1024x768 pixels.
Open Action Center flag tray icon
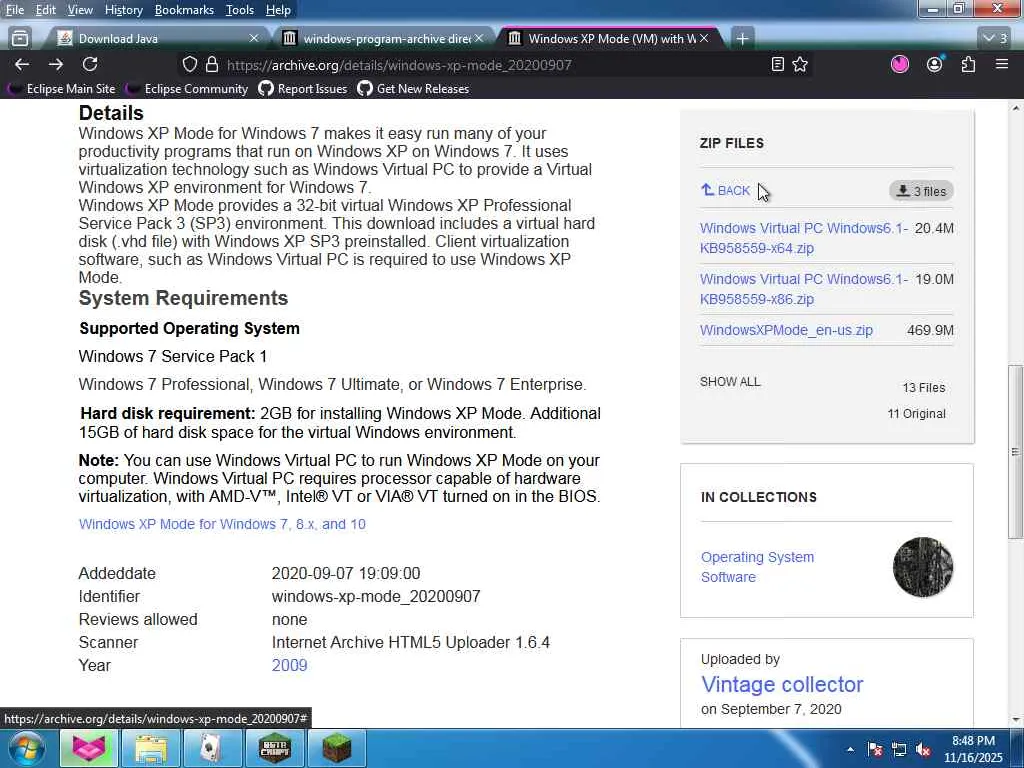pos(874,750)
